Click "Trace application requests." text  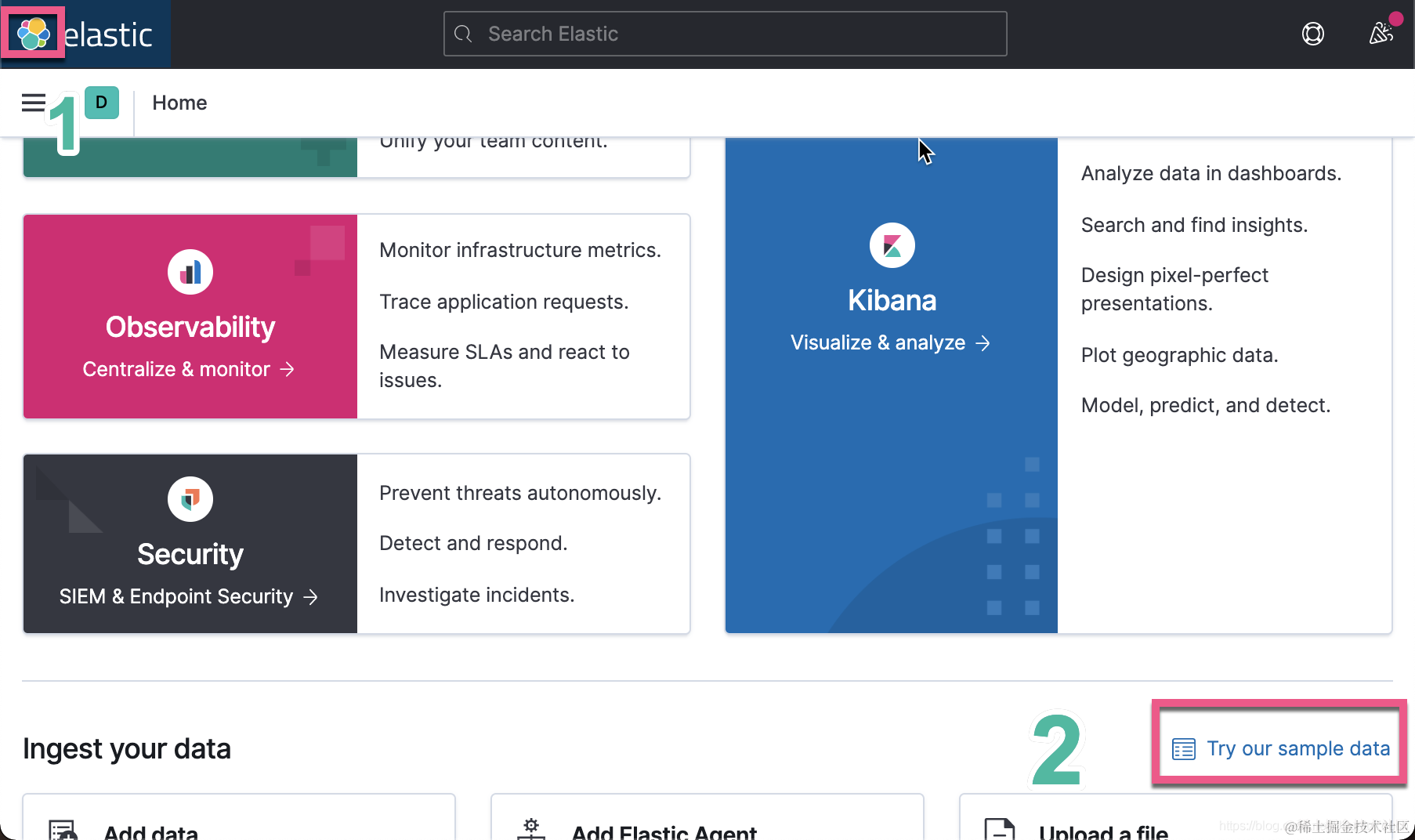coord(504,302)
